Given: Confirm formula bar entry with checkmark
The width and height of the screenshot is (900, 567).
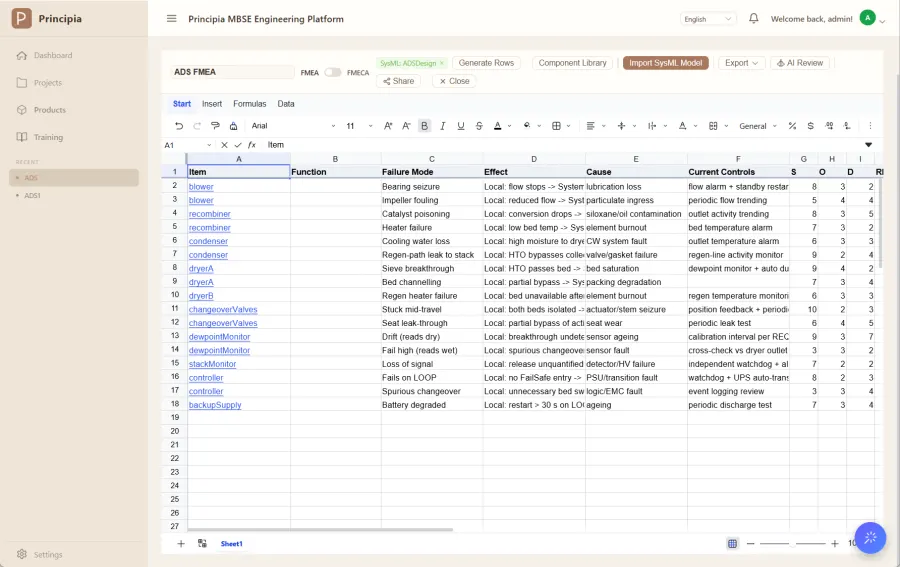Looking at the screenshot, I should [x=238, y=145].
